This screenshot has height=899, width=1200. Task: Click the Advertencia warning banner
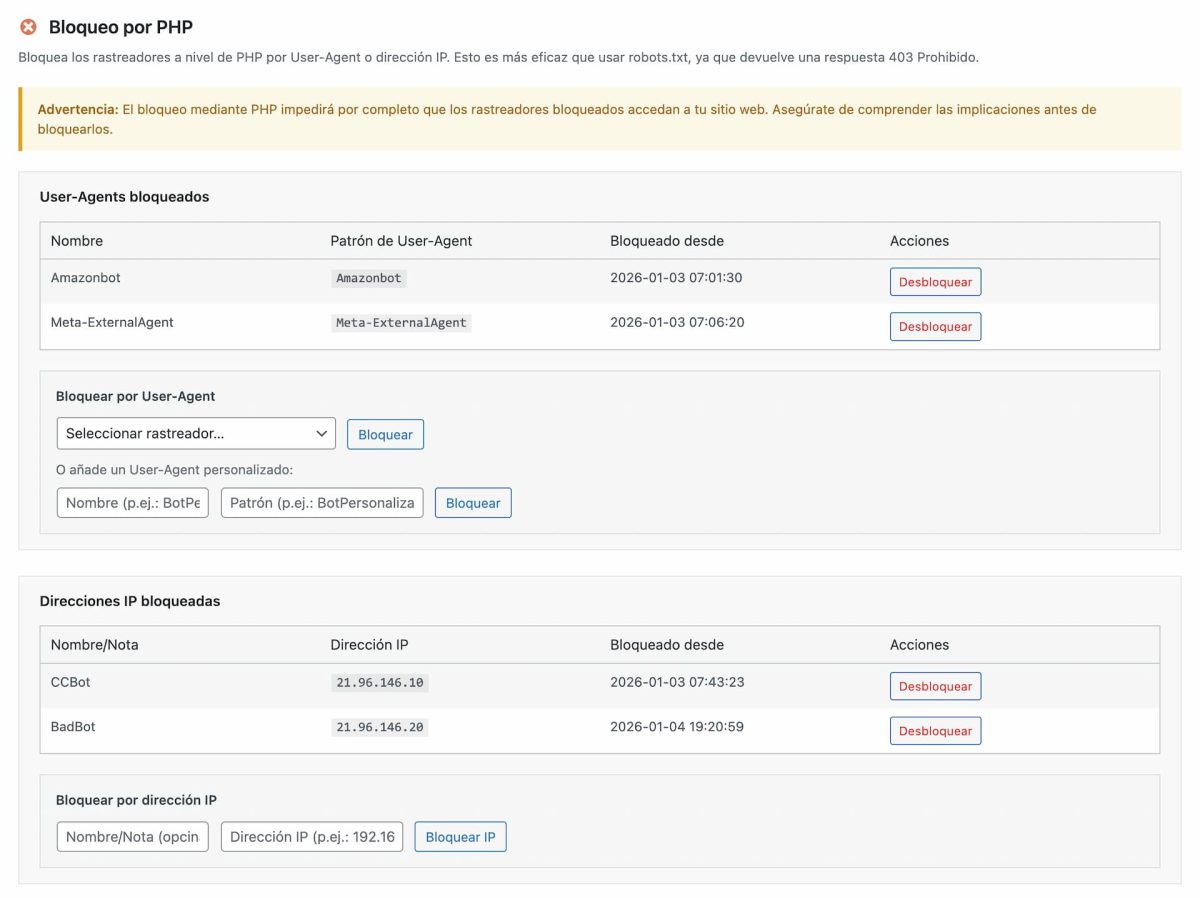pos(600,119)
